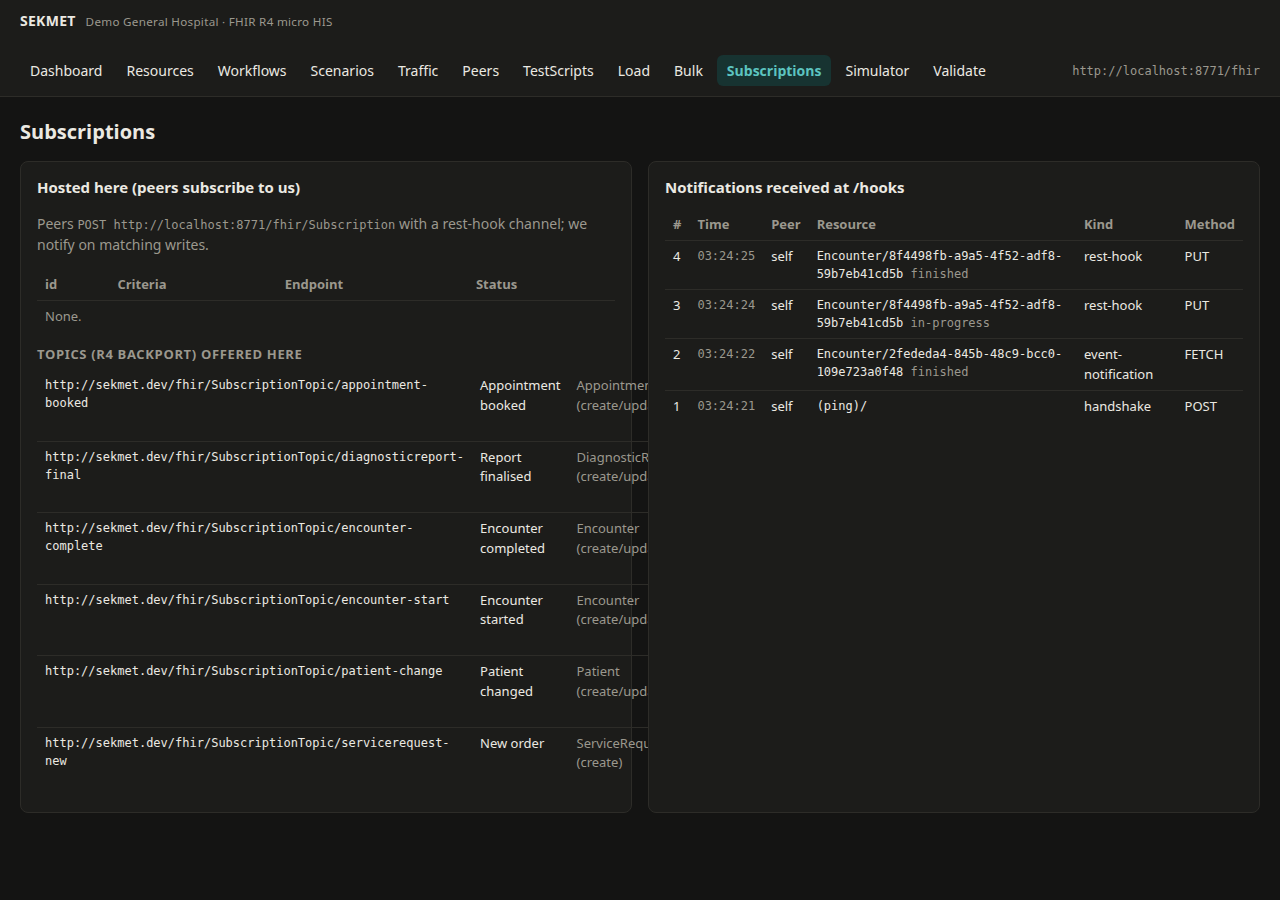Select the Traffic tab
1280x900 pixels.
pyautogui.click(x=418, y=71)
